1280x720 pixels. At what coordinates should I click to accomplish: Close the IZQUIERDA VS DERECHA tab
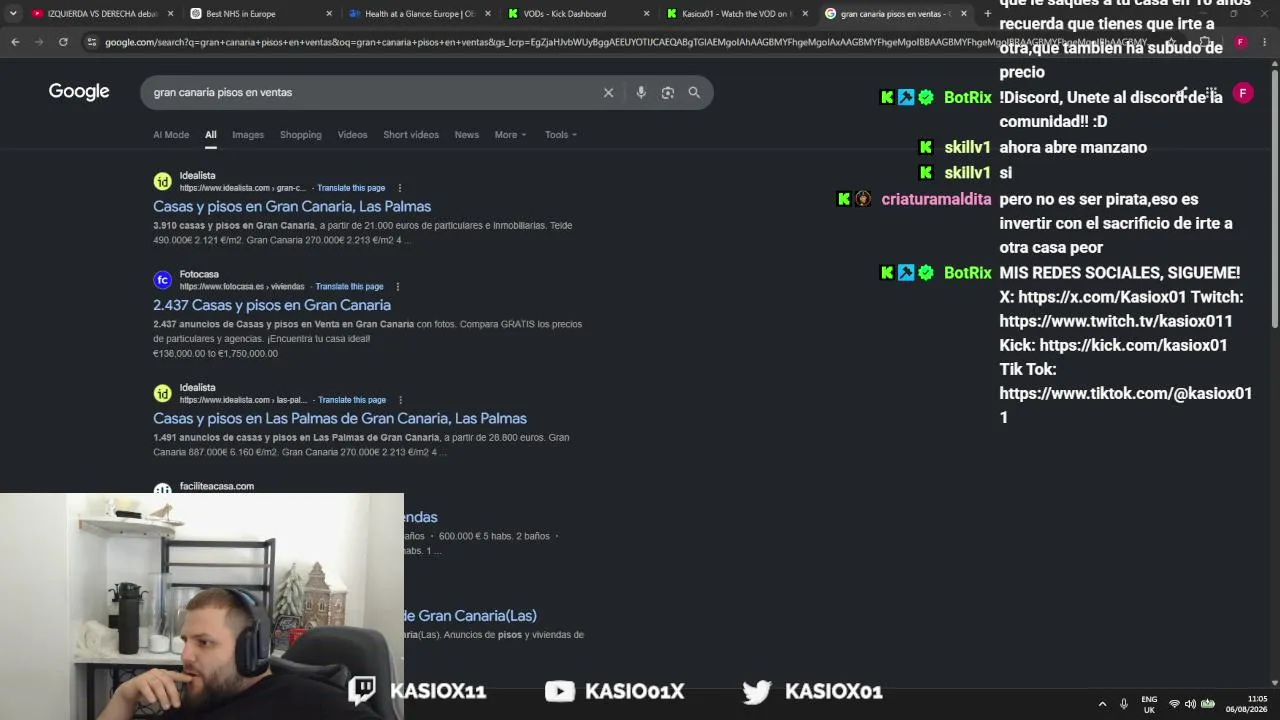click(x=170, y=14)
